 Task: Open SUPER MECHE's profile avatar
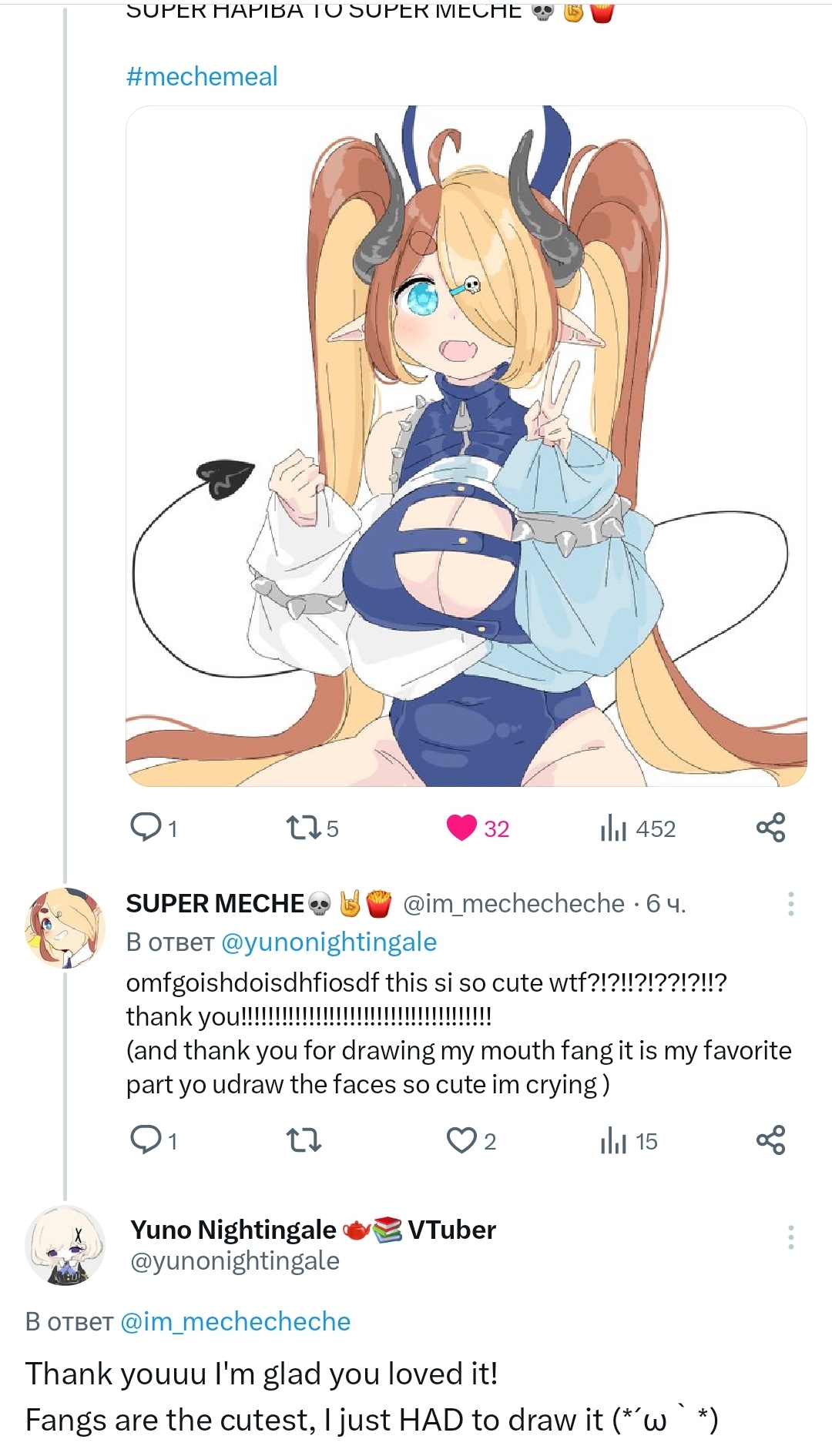(65, 928)
